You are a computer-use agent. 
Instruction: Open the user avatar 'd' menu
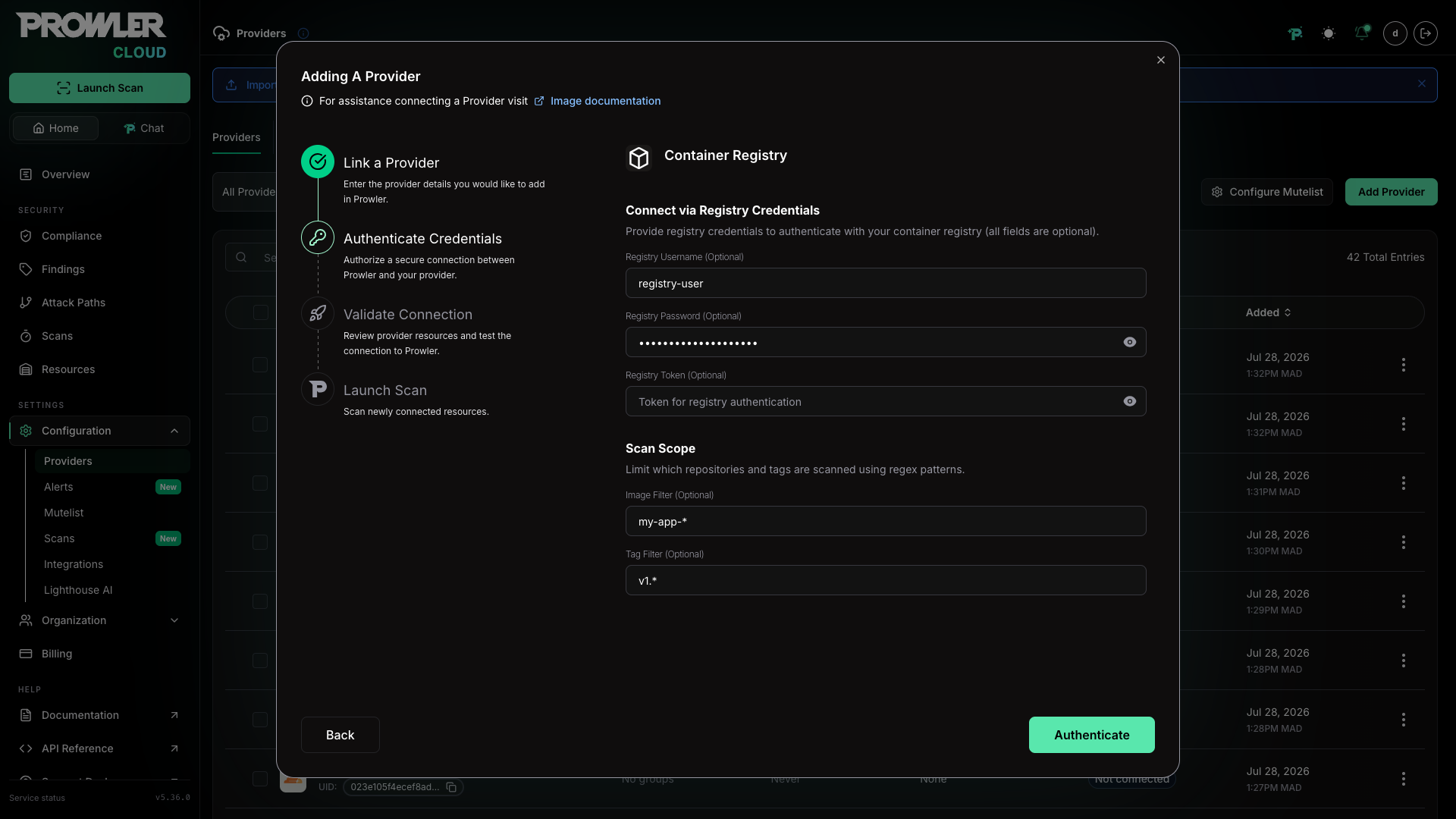1395,33
